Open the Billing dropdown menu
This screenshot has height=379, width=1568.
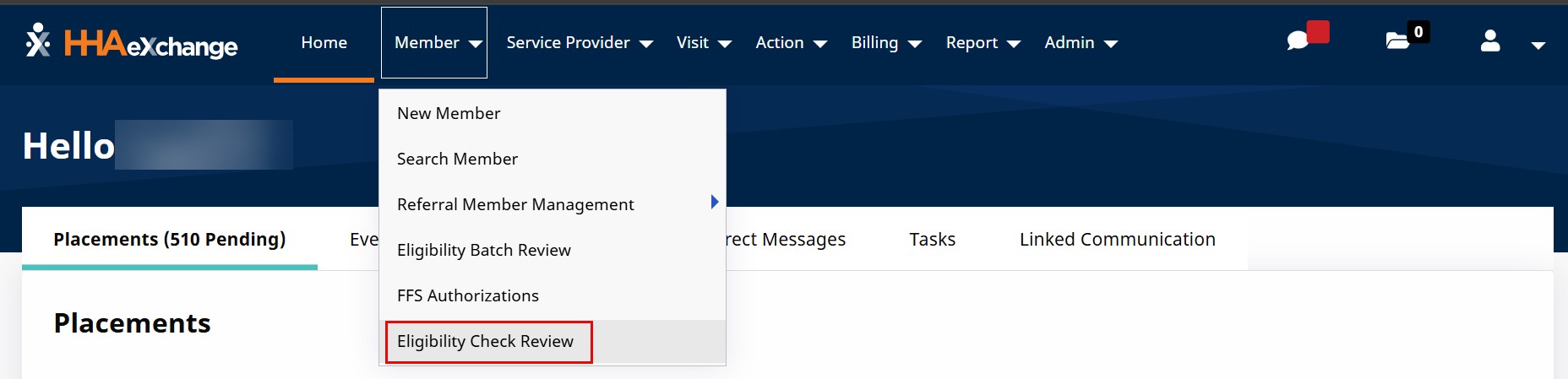click(885, 43)
